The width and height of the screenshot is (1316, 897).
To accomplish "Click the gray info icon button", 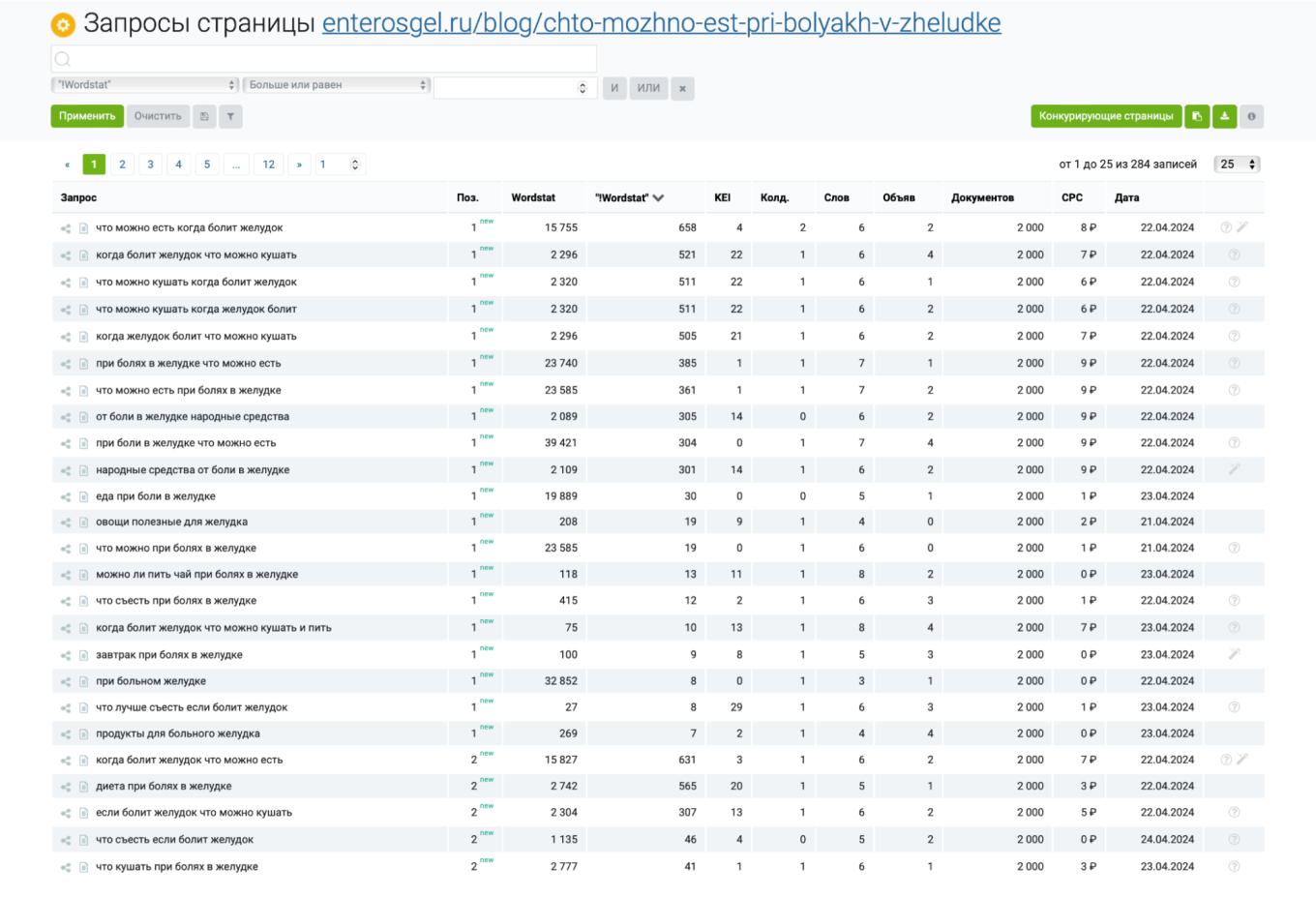I will (x=1251, y=116).
